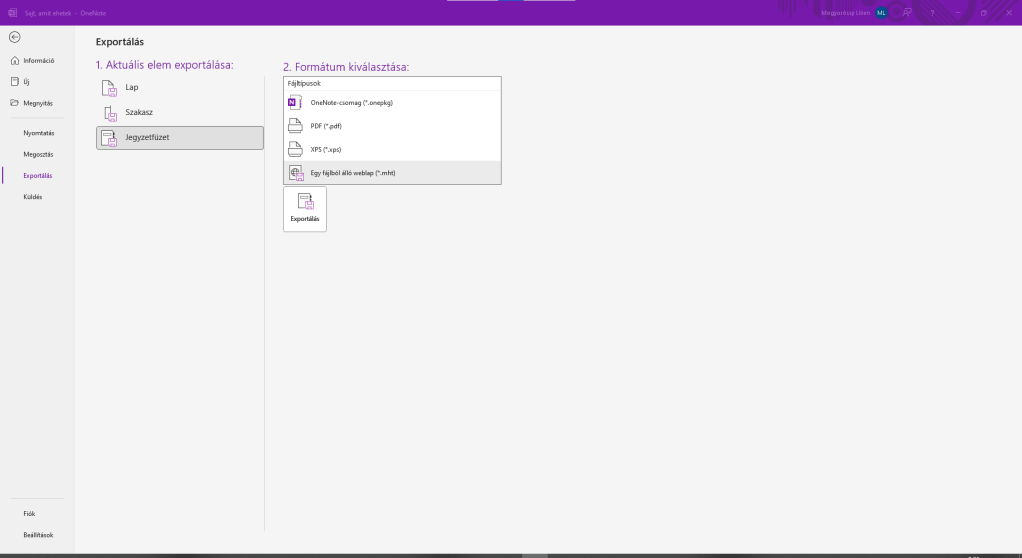The width and height of the screenshot is (1022, 558).
Task: Open the Nyomtatás menu item
Action: point(39,133)
